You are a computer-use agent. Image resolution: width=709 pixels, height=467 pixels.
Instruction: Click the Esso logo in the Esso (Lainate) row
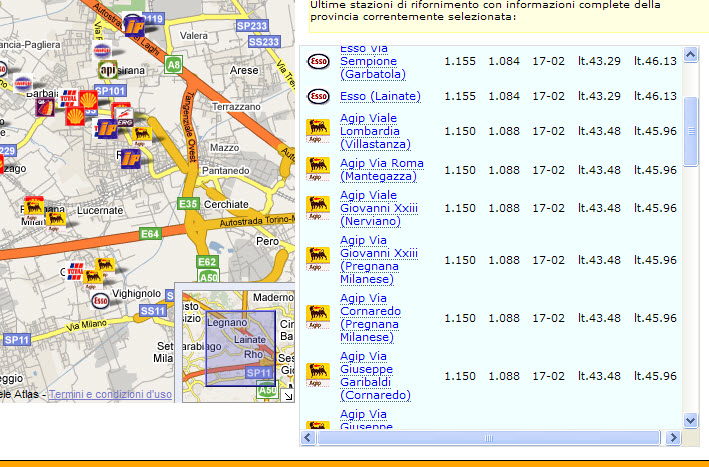coord(318,96)
